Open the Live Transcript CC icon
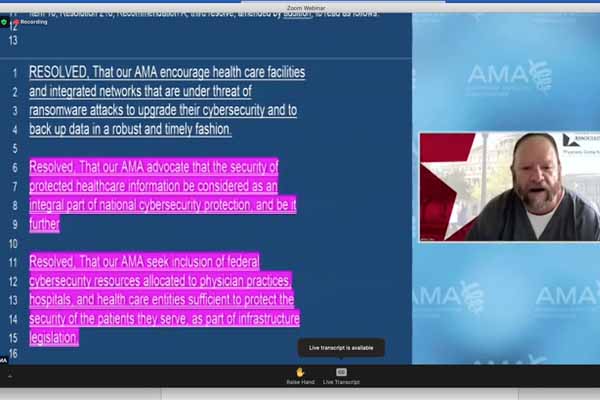Viewport: 600px width, 400px height. tap(341, 372)
